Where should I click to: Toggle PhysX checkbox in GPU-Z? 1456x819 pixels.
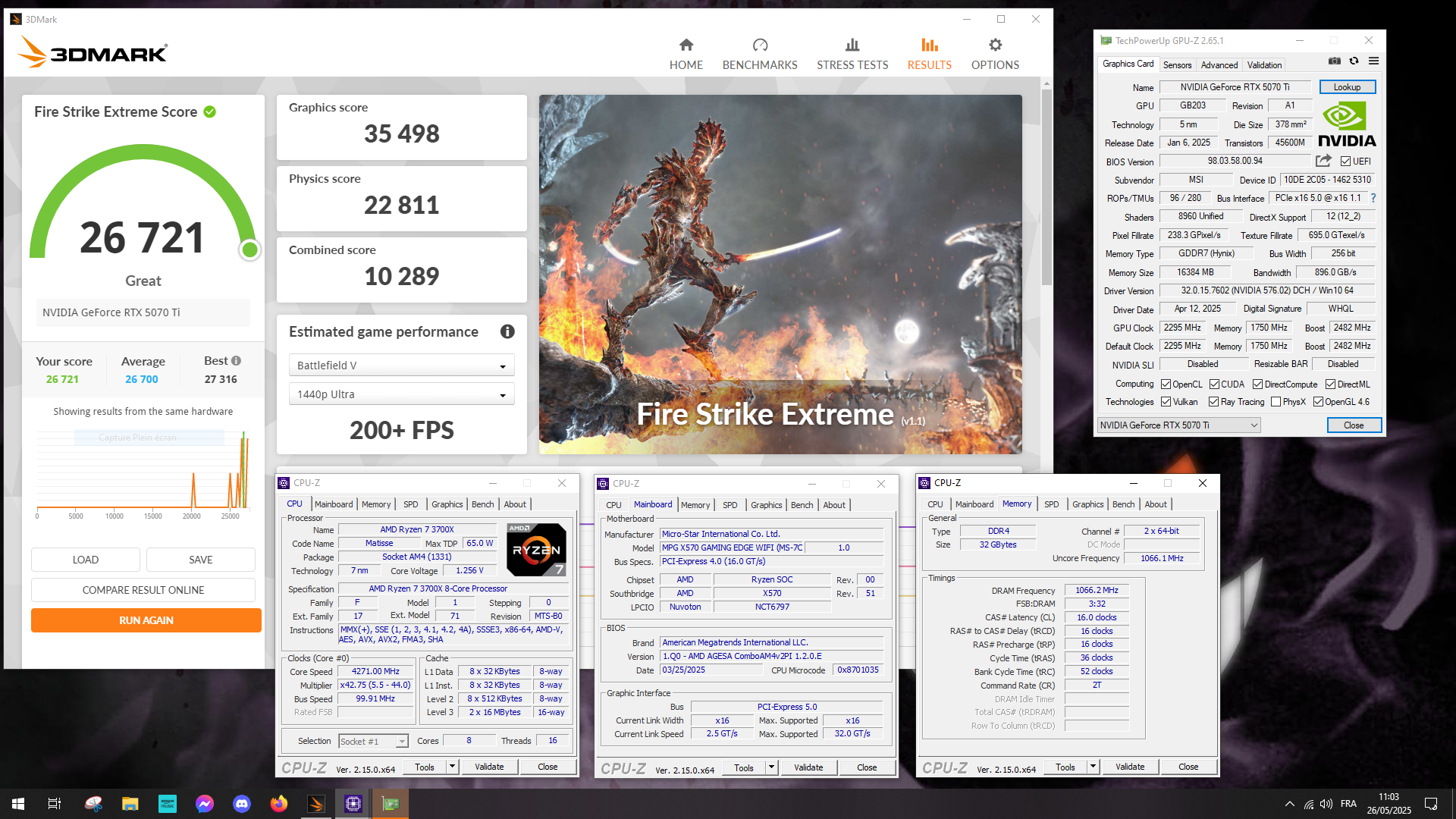pyautogui.click(x=1276, y=402)
